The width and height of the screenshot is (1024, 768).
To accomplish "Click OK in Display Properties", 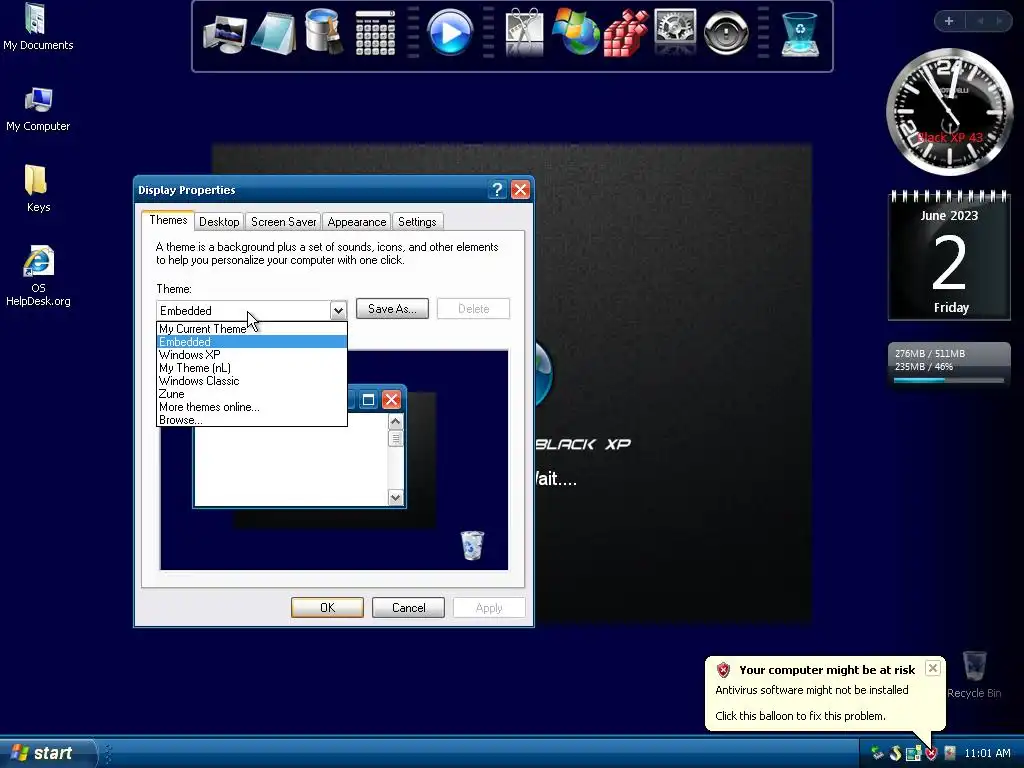I will pos(327,607).
